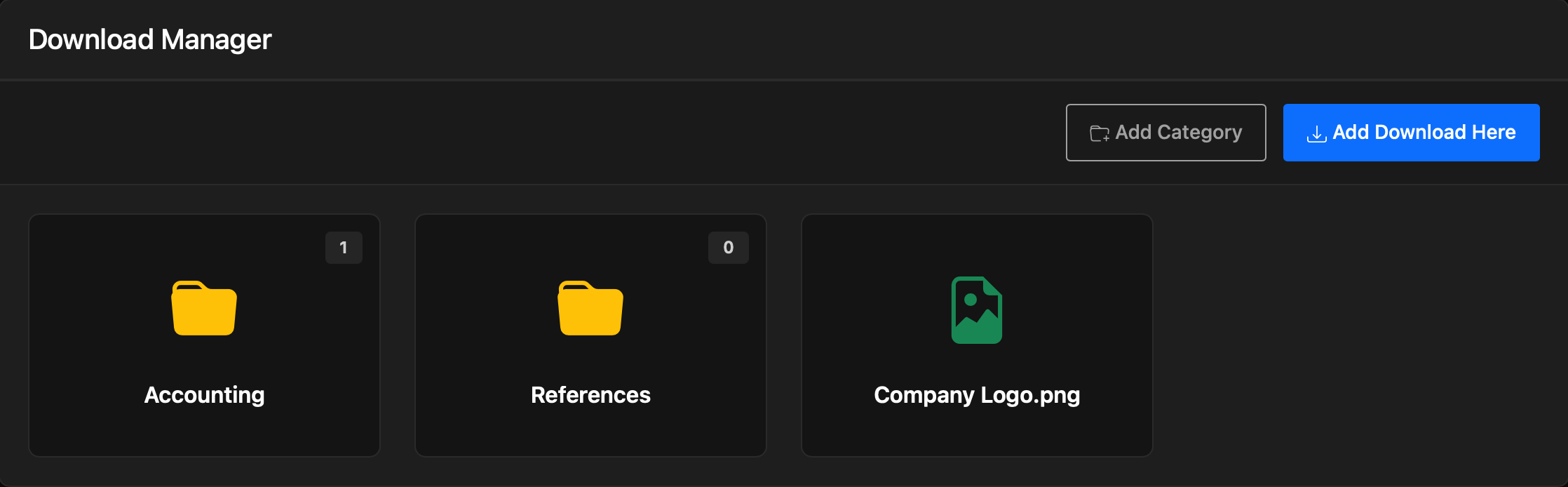Image resolution: width=1568 pixels, height=487 pixels.
Task: Open the References category card
Action: (x=590, y=335)
